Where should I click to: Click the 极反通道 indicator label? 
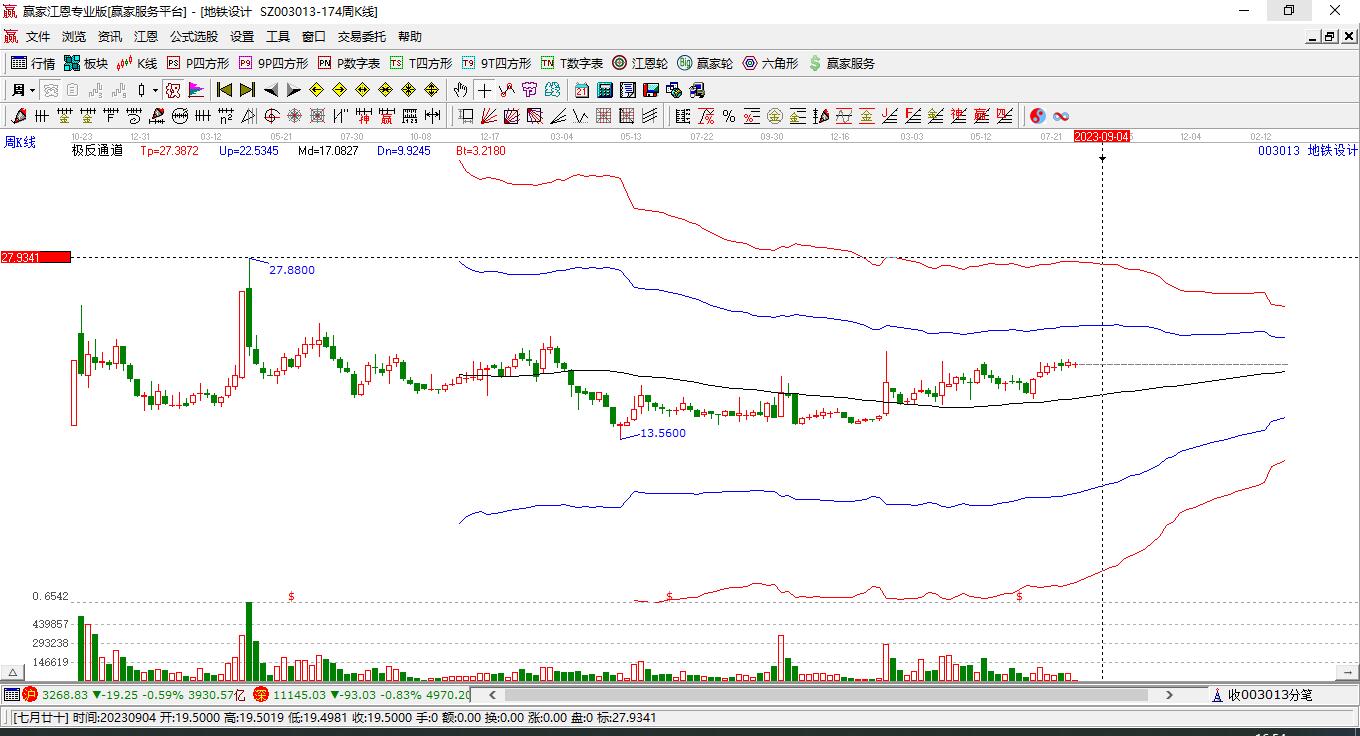[x=97, y=151]
